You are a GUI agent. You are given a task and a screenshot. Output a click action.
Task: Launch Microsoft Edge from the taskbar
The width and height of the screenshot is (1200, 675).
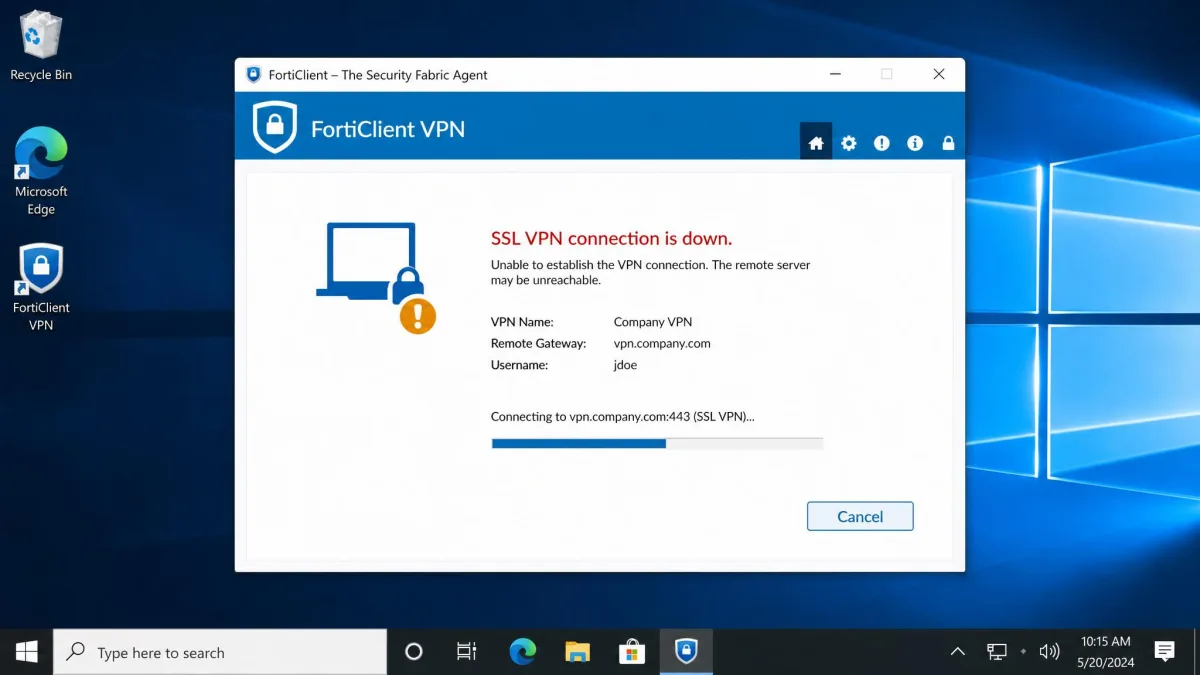click(x=522, y=652)
